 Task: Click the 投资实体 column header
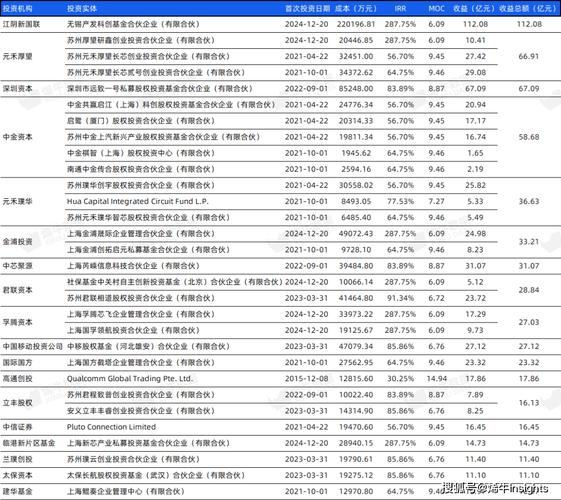(82, 8)
